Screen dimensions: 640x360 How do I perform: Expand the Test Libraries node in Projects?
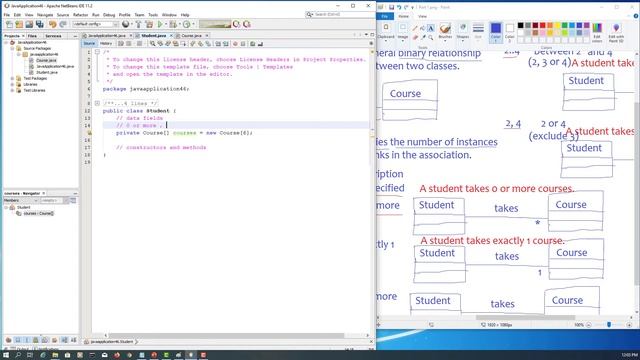(x=12, y=91)
